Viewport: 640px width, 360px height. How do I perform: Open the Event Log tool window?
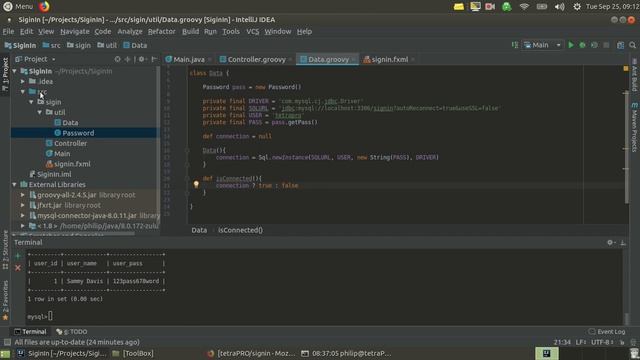coord(607,331)
